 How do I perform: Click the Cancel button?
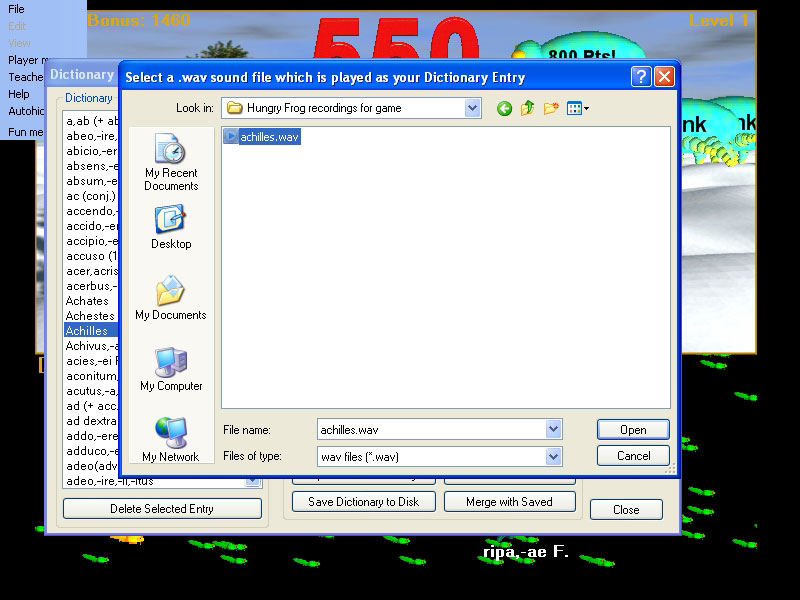(x=633, y=456)
